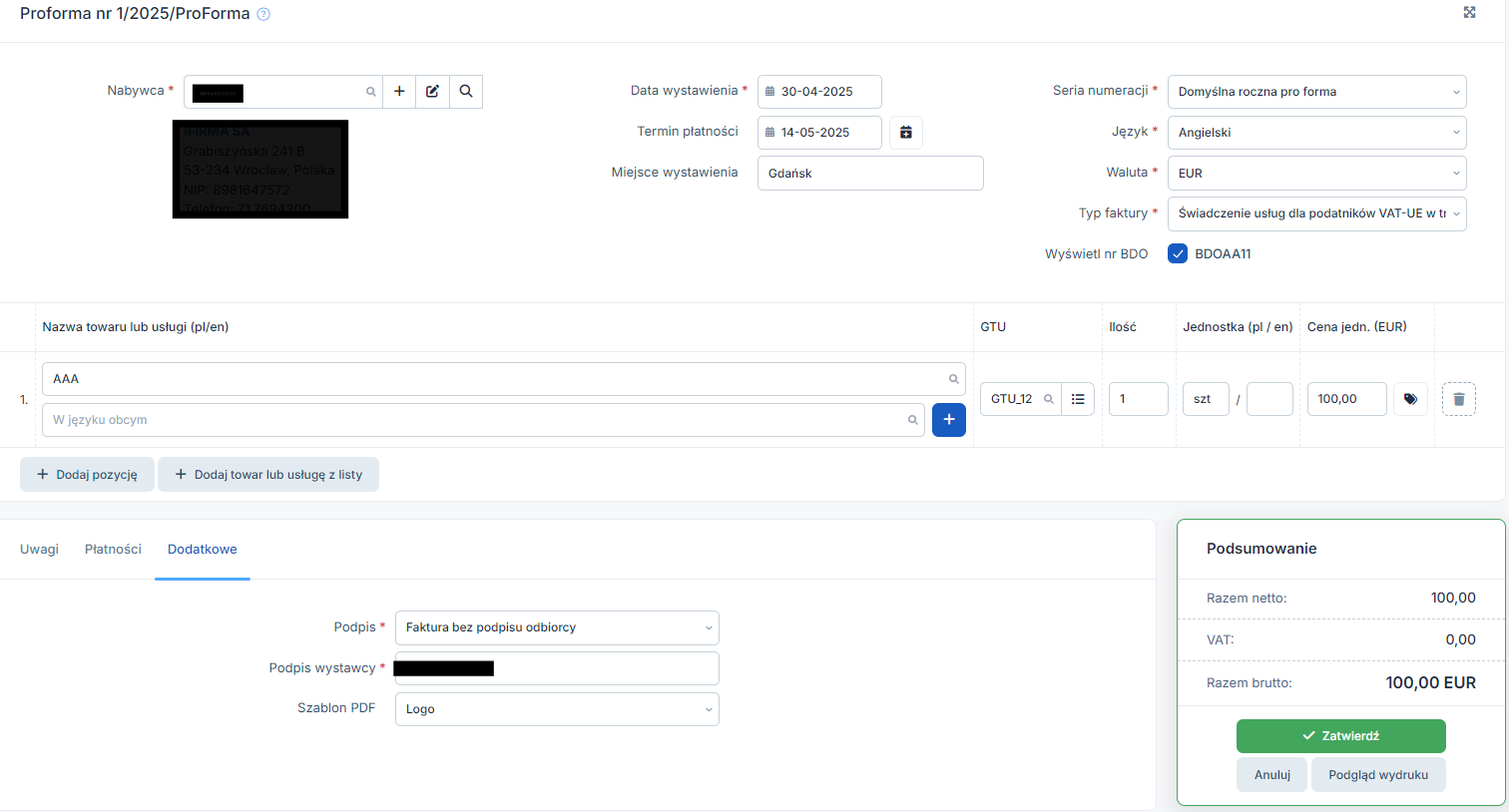Delete invoice row with trash icon

(x=1459, y=399)
